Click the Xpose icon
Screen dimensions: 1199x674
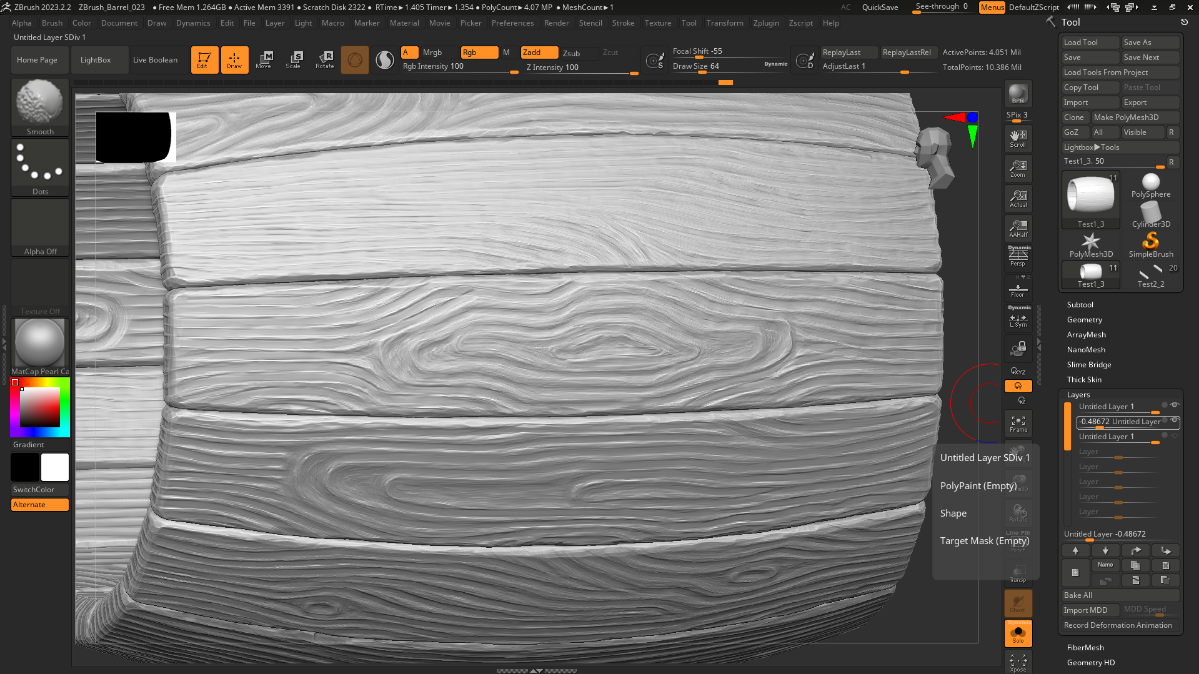coord(1018,663)
